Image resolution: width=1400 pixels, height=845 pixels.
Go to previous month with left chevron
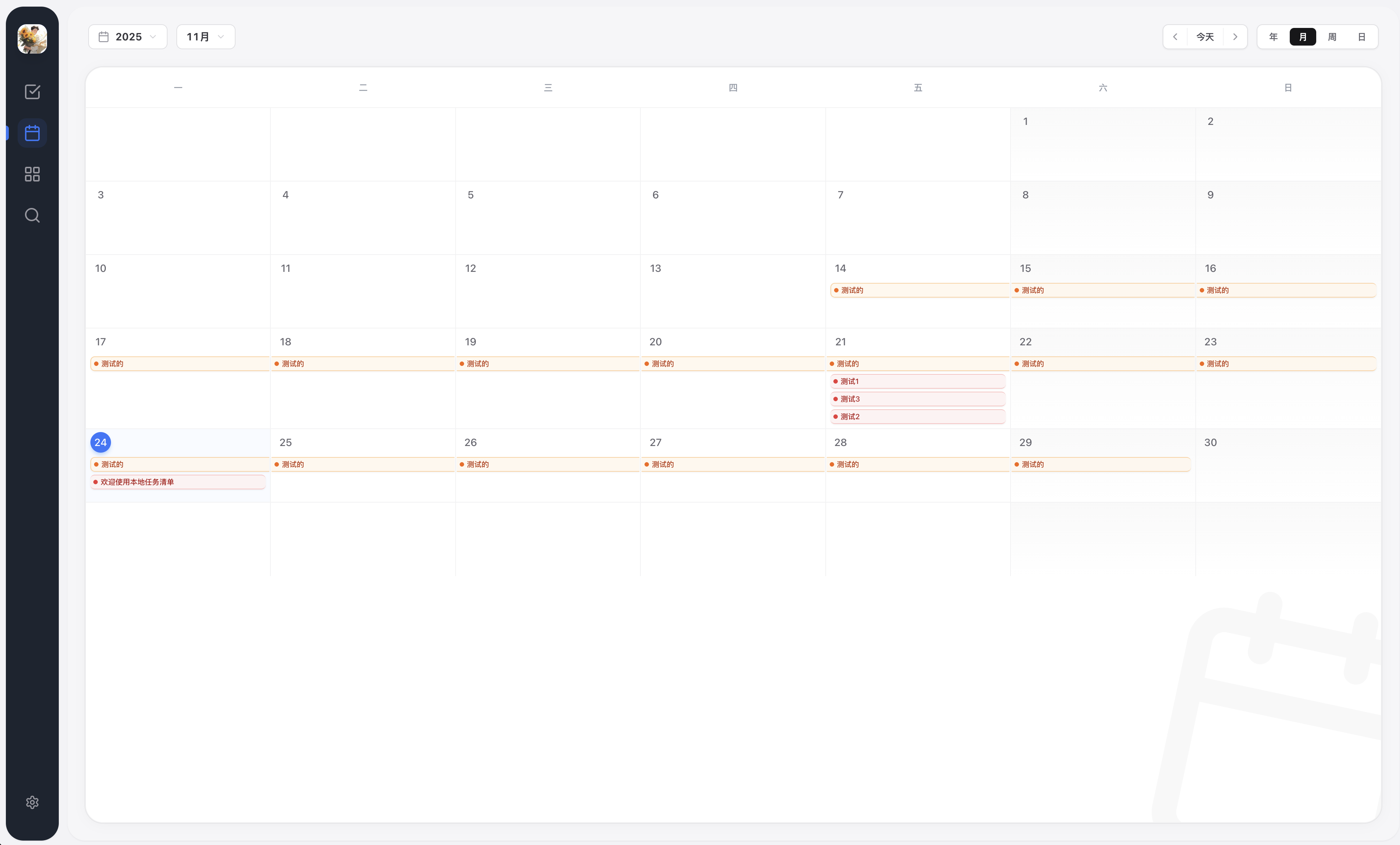click(1175, 37)
